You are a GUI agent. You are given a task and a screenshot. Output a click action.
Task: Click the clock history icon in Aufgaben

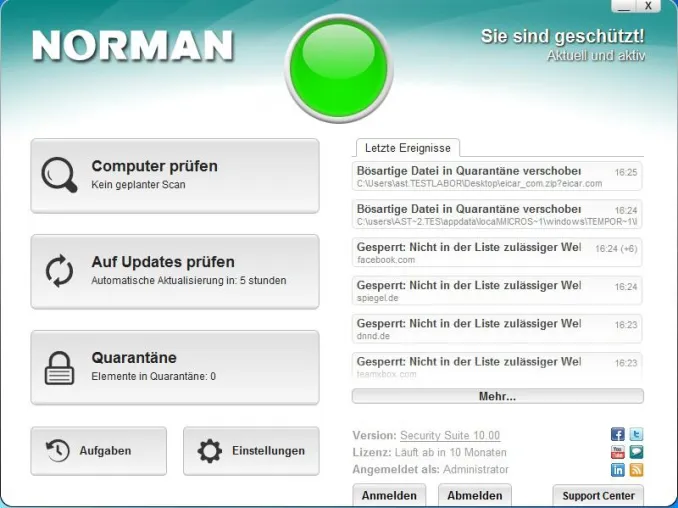click(58, 450)
